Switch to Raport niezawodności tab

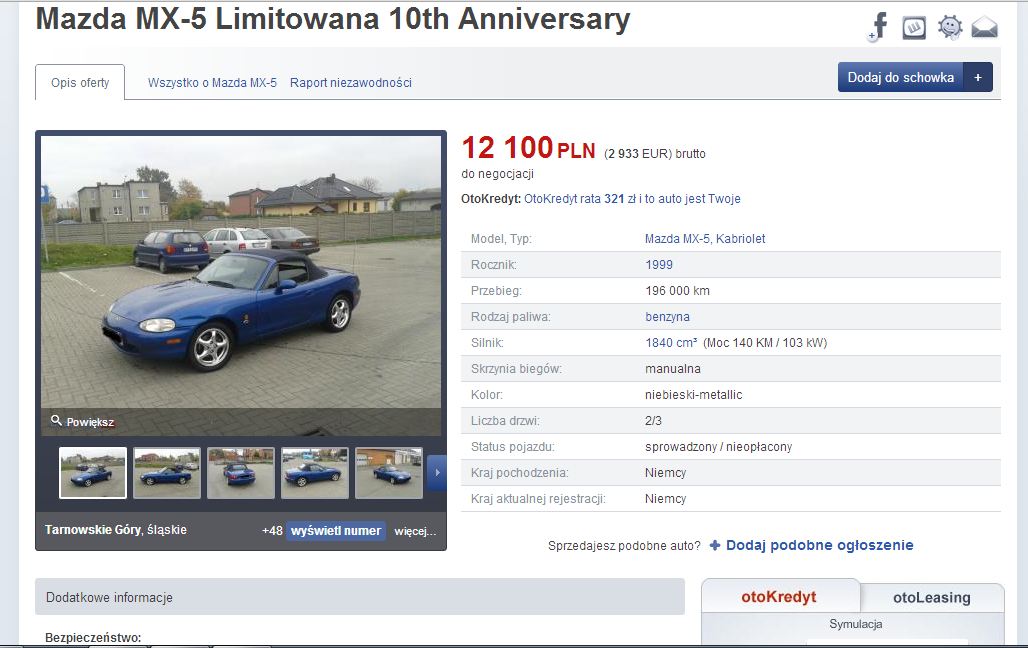click(x=351, y=83)
